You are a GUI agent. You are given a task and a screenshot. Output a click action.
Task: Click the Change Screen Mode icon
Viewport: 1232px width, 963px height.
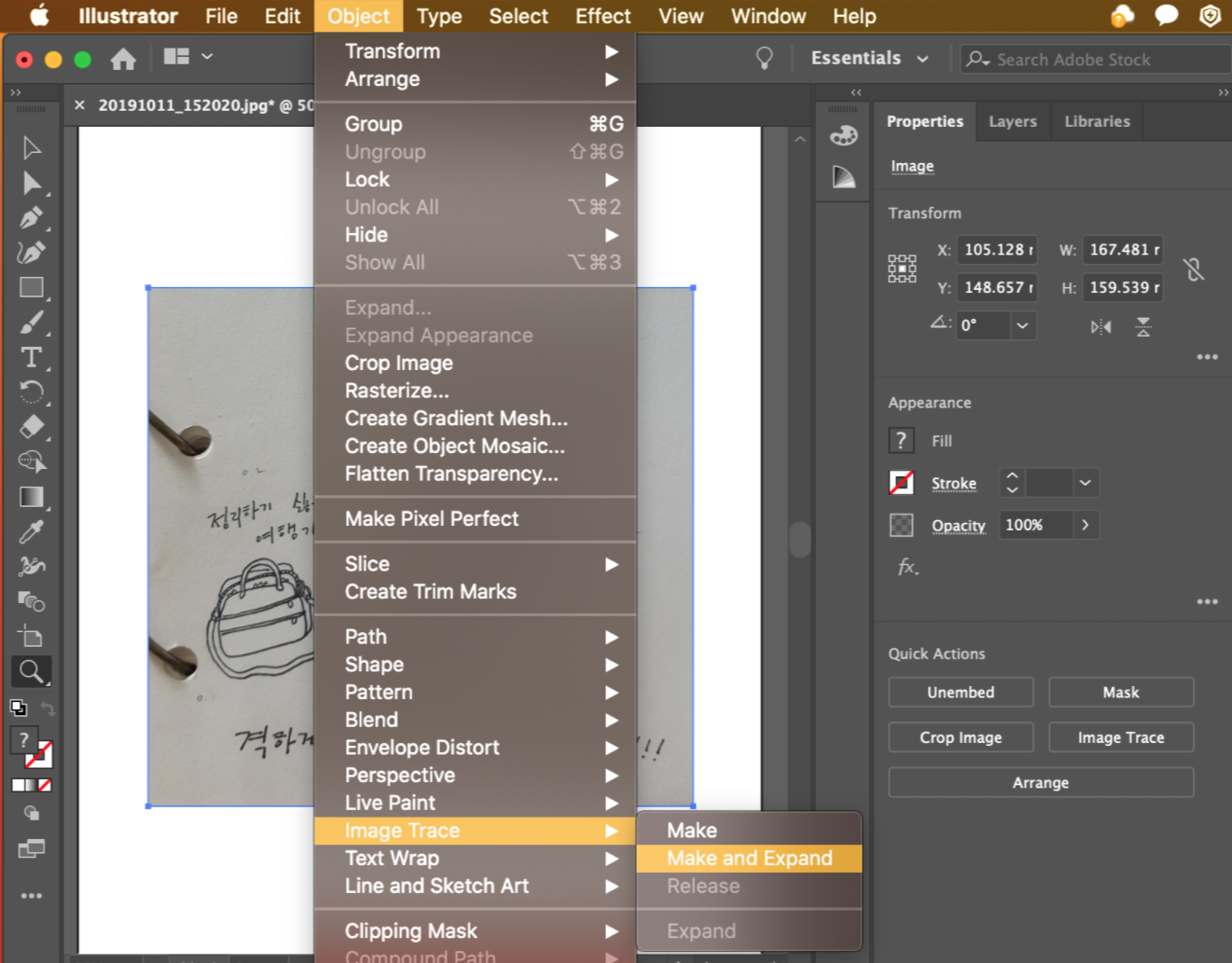(x=31, y=849)
